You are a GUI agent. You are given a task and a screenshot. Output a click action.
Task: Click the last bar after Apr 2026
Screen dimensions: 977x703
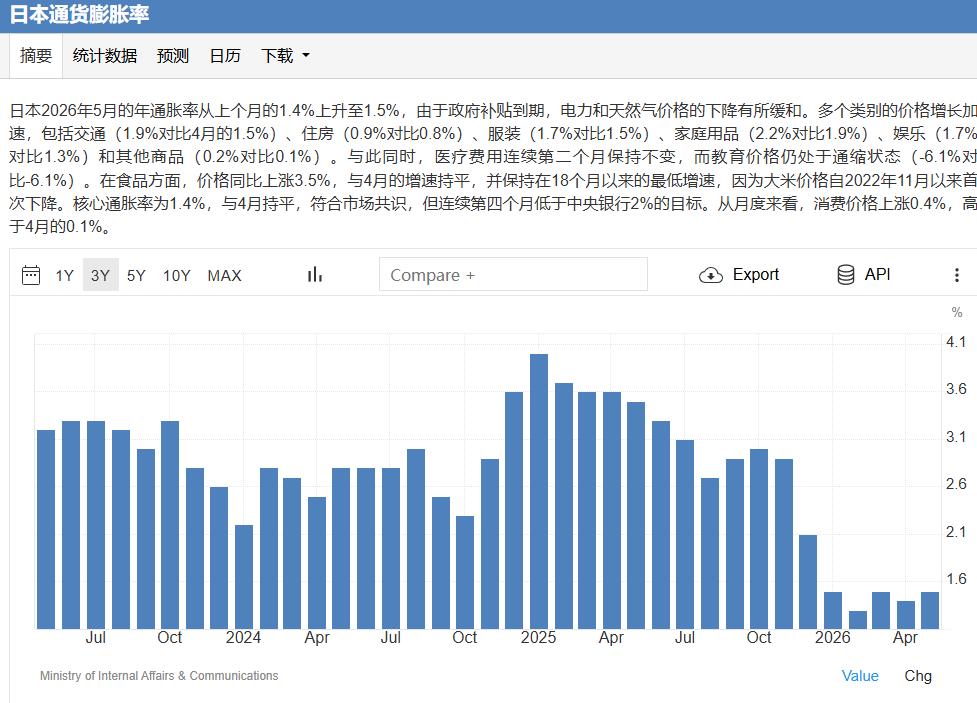click(930, 610)
